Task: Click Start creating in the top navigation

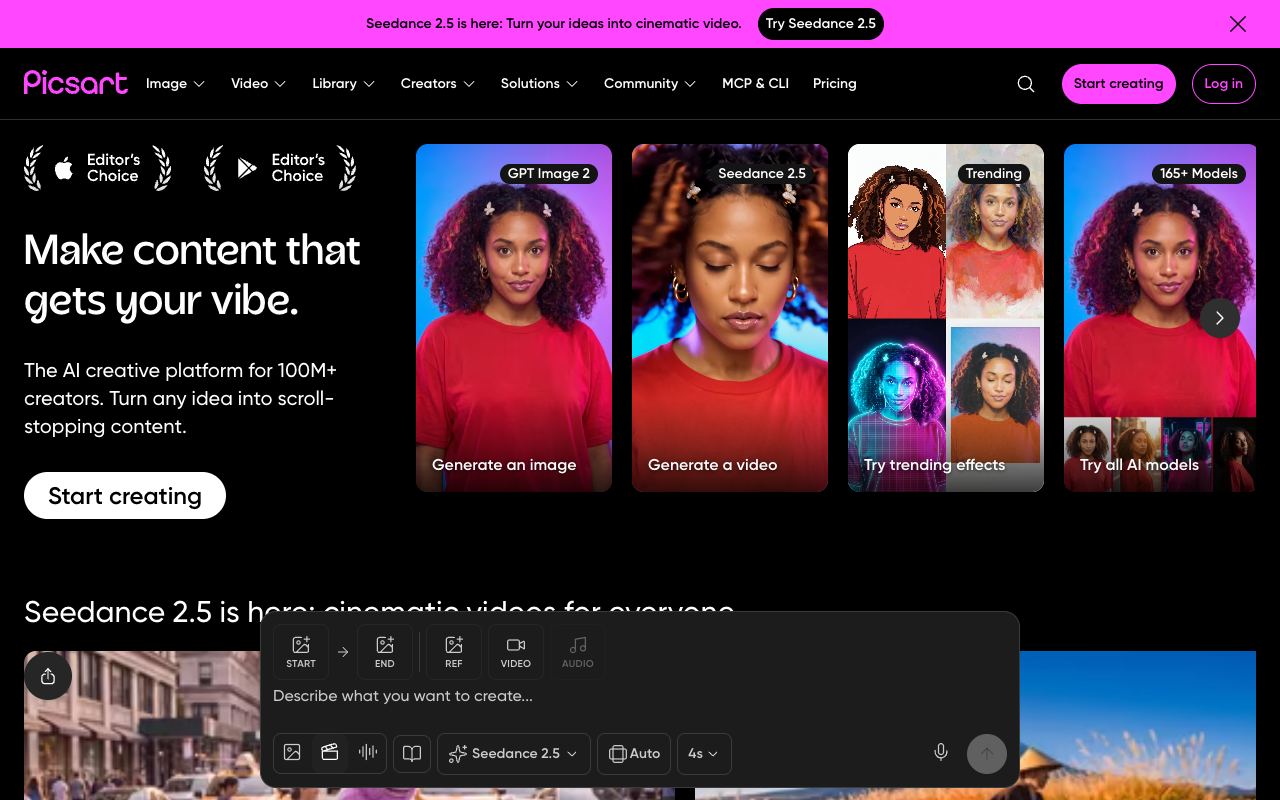Action: [1119, 84]
